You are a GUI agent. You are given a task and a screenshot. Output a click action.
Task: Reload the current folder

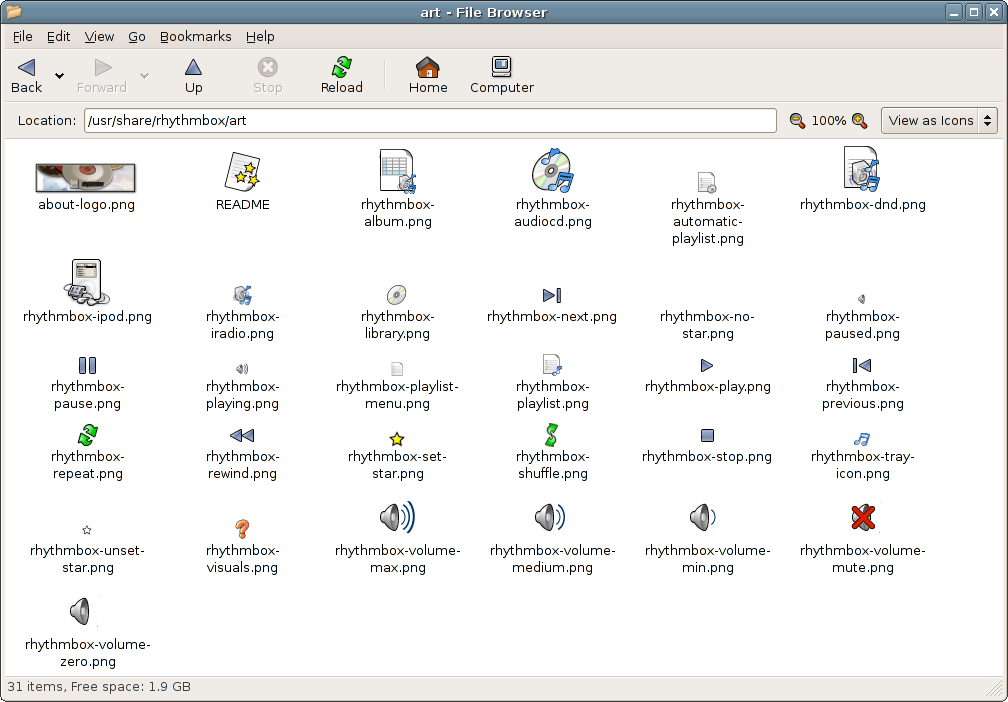pyautogui.click(x=341, y=76)
